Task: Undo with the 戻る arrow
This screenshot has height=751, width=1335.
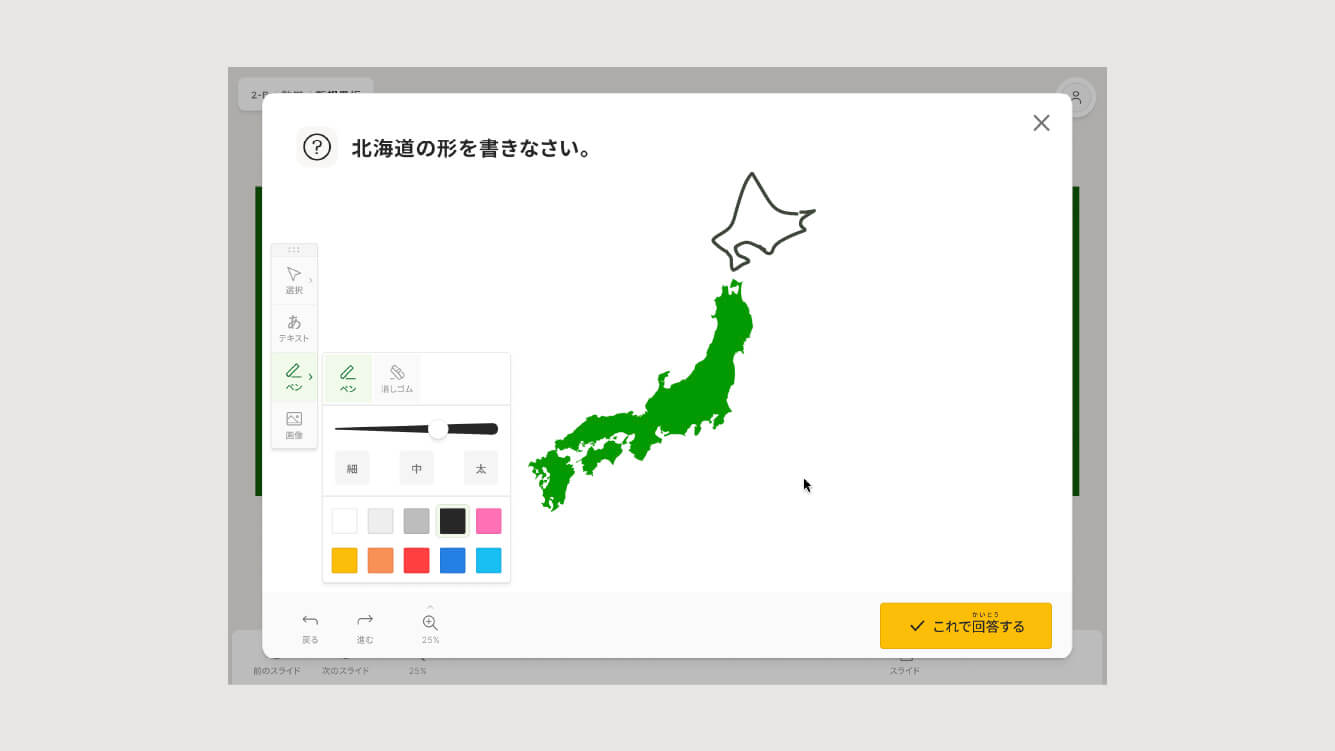Action: pos(310,627)
